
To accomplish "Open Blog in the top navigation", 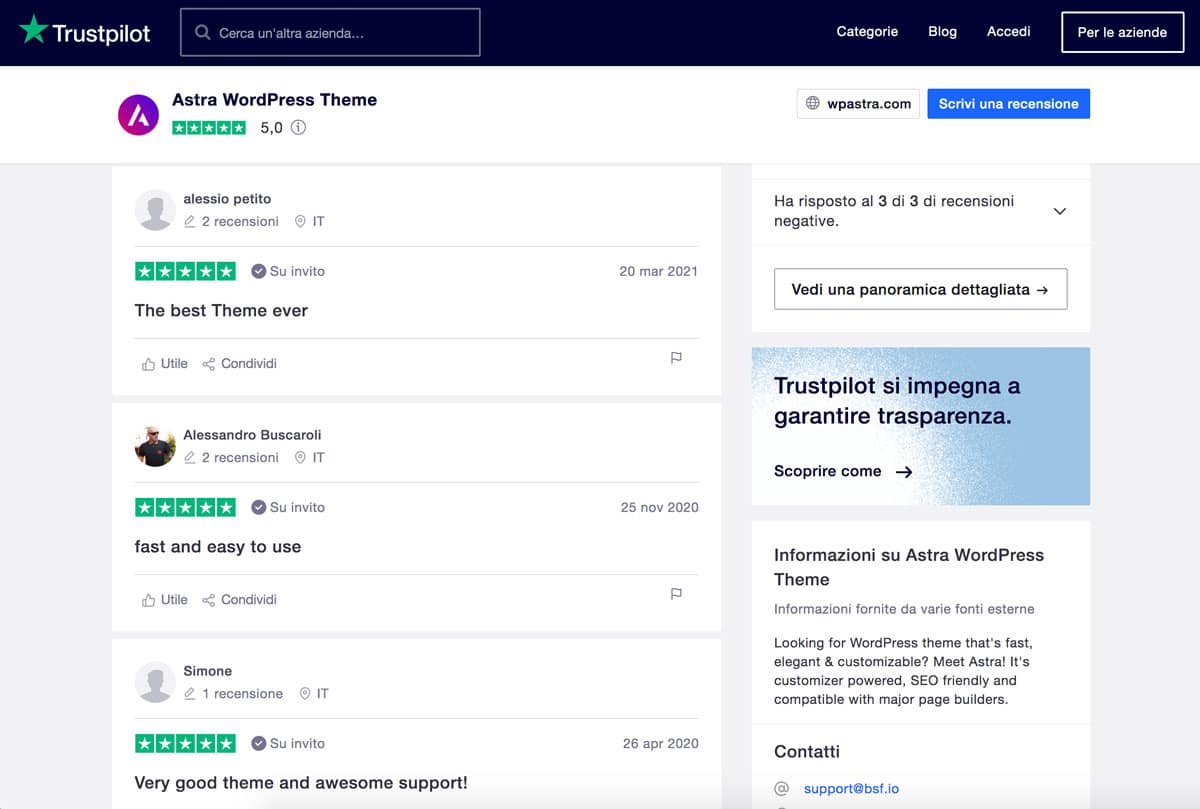I will tap(942, 32).
